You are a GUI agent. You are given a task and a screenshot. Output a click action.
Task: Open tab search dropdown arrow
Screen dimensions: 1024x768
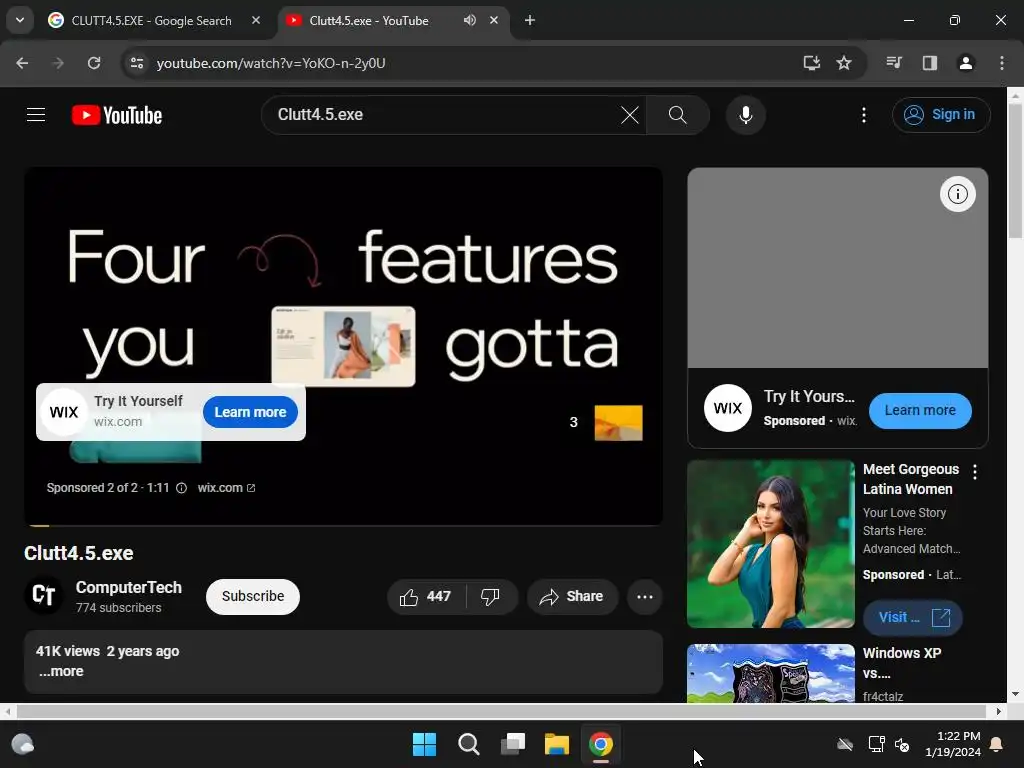pos(20,20)
